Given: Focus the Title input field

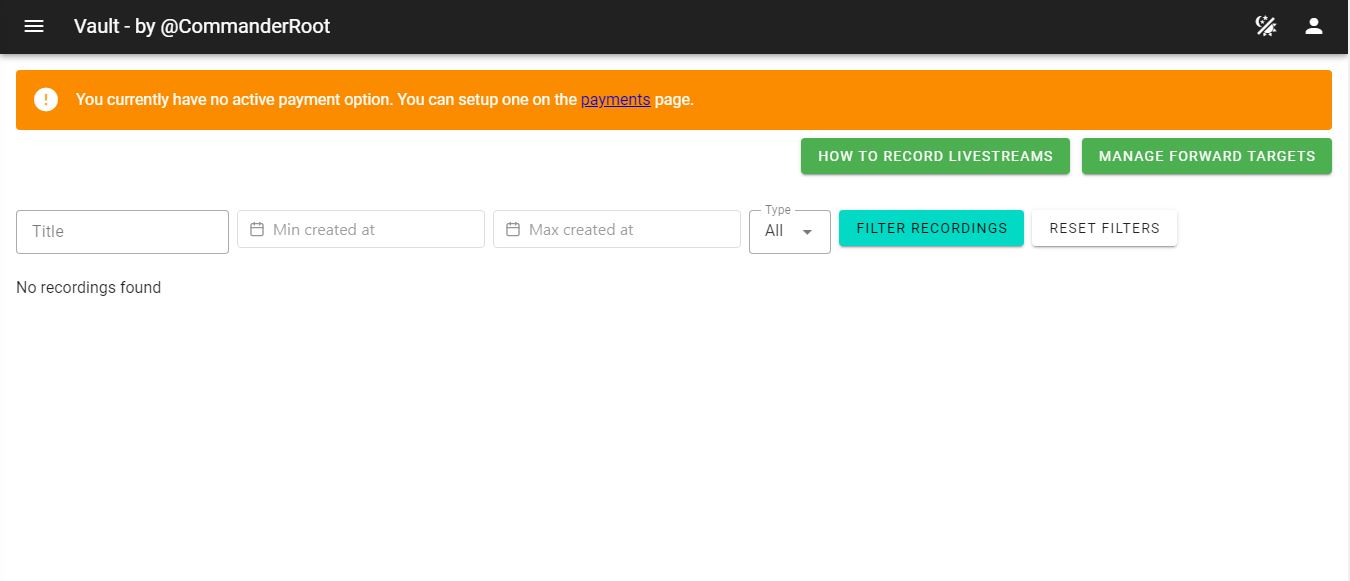Looking at the screenshot, I should [x=122, y=231].
